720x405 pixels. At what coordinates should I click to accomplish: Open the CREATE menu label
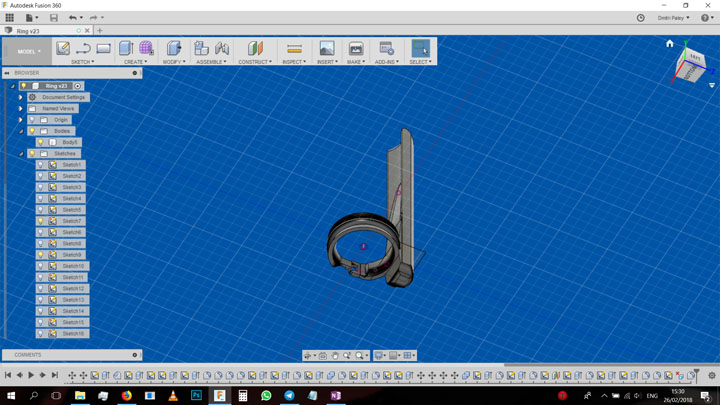point(135,62)
